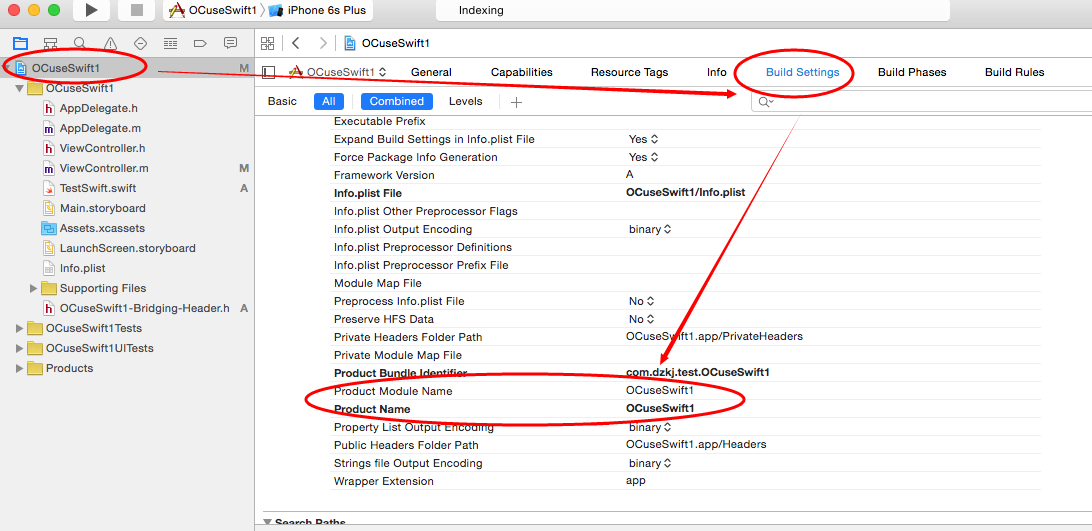Screen dimensions: 1092x531
Task: Toggle the project and targets list sidebar icon
Action: pyautogui.click(x=269, y=72)
